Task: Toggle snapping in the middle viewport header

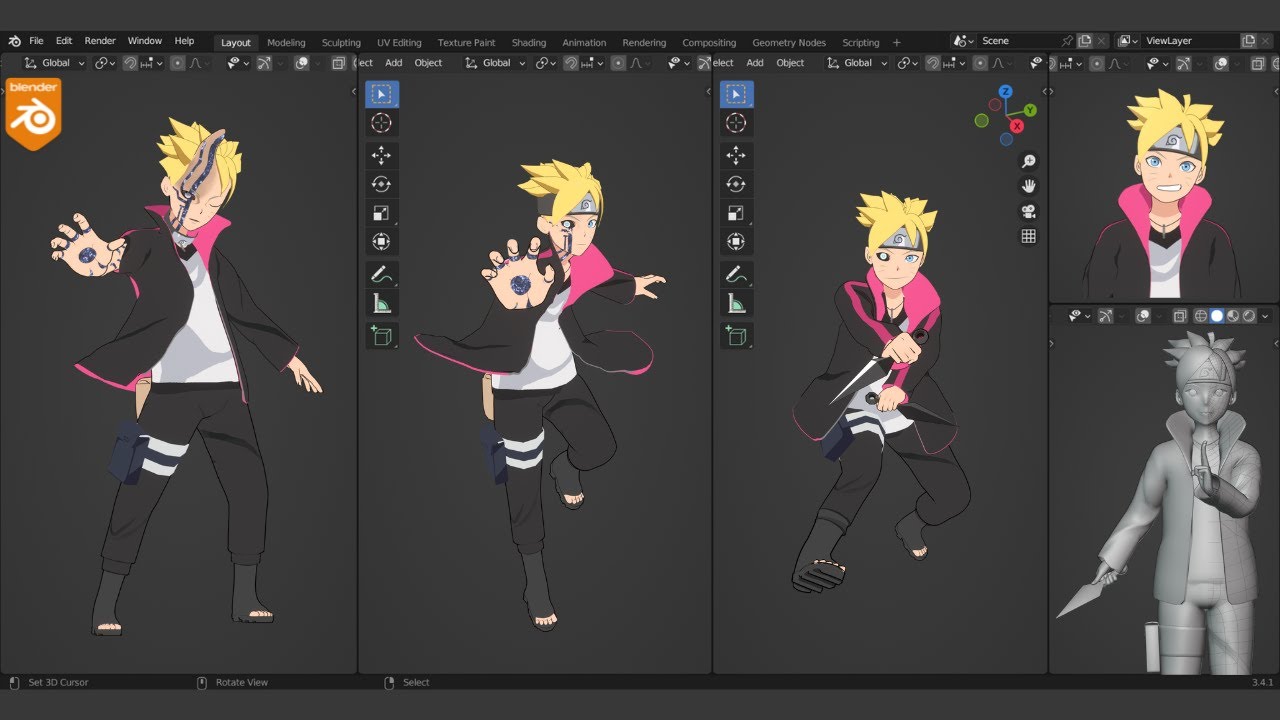Action: pyautogui.click(x=570, y=63)
